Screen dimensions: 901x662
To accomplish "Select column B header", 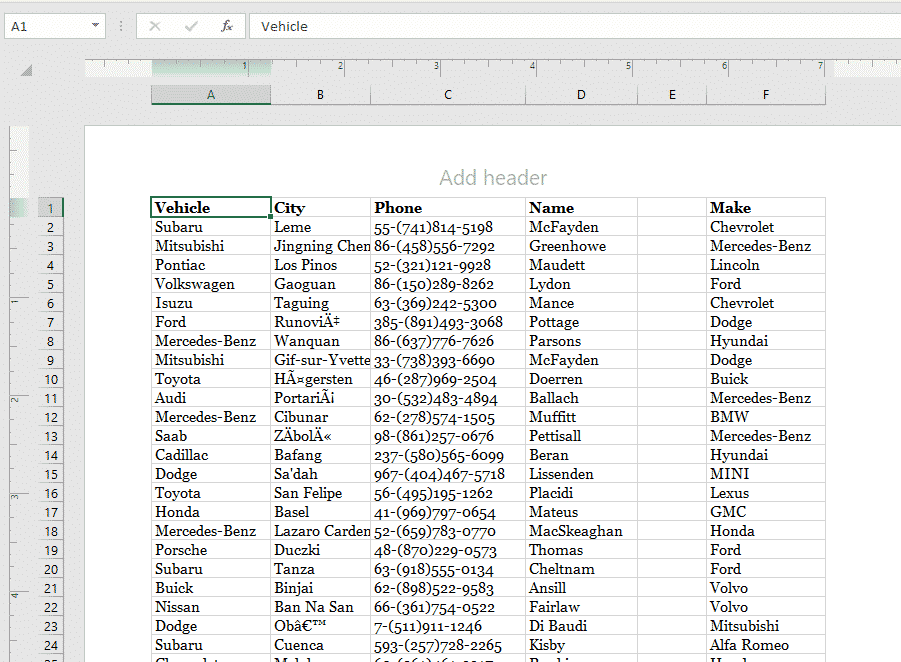I will 321,95.
